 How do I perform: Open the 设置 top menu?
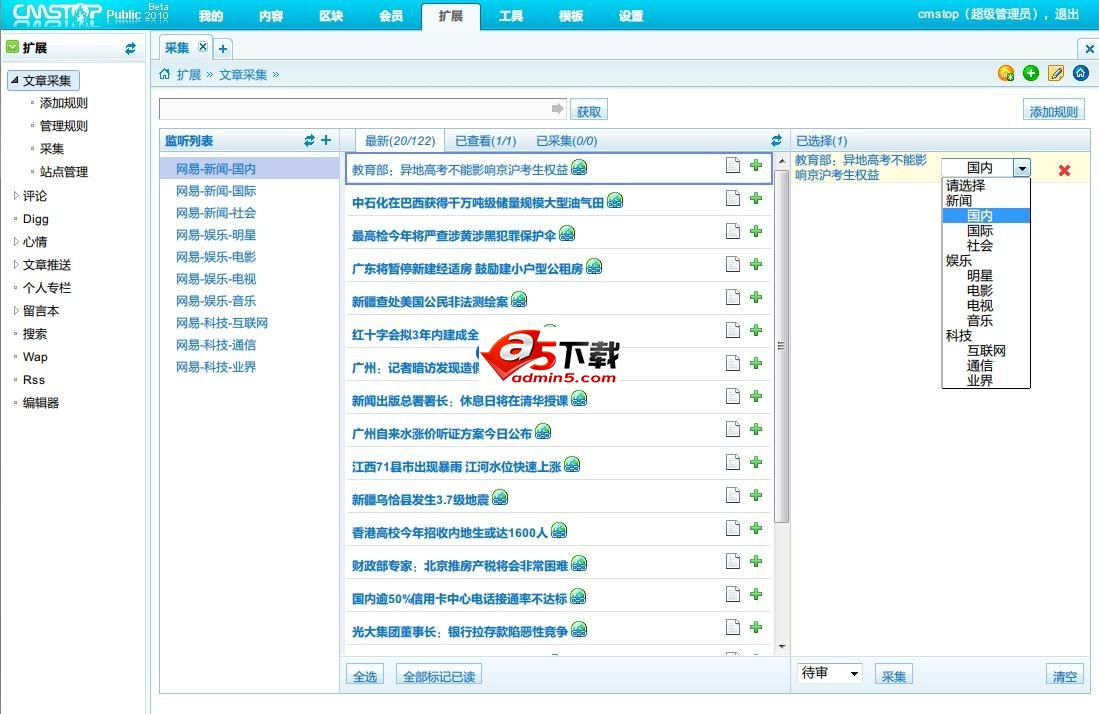coord(631,16)
